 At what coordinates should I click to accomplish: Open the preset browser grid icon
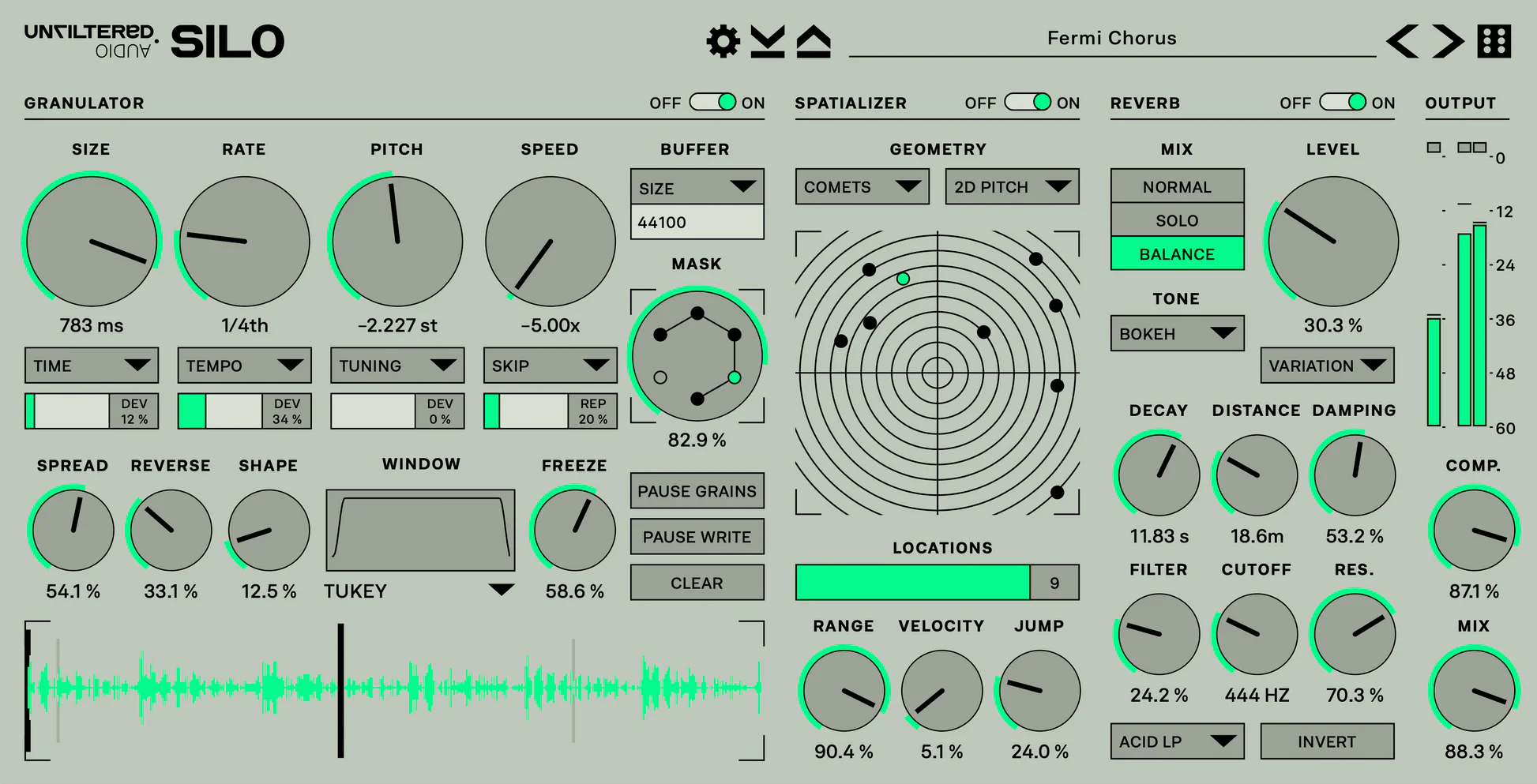1495,39
